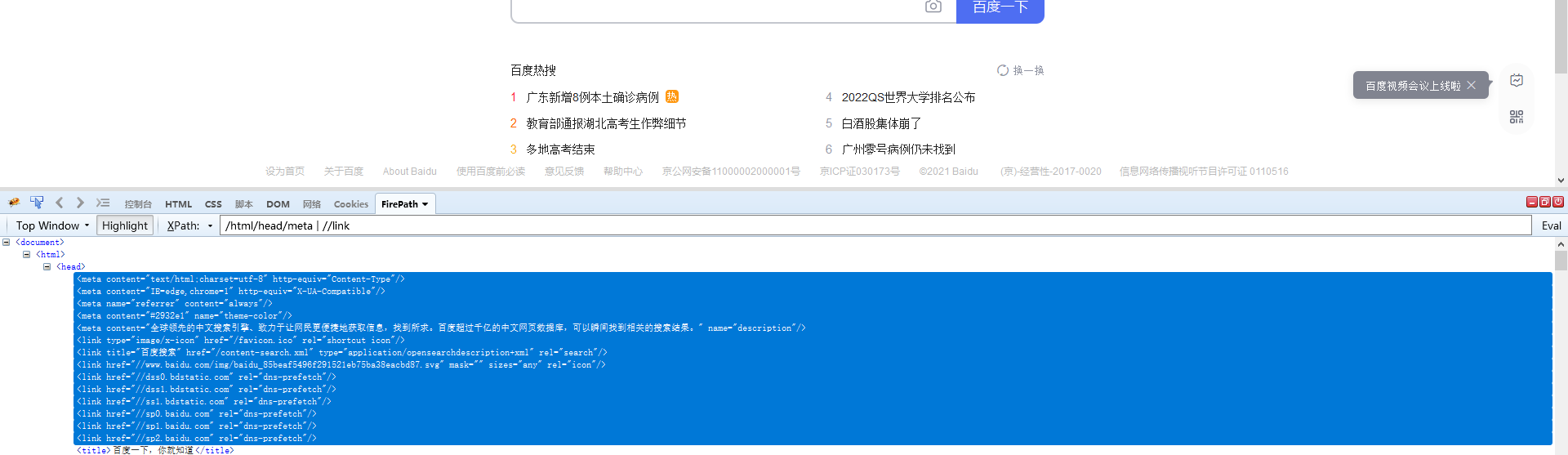Screen dimensions: 1568x455
Task: Switch to the Cookies tab
Action: [x=351, y=204]
